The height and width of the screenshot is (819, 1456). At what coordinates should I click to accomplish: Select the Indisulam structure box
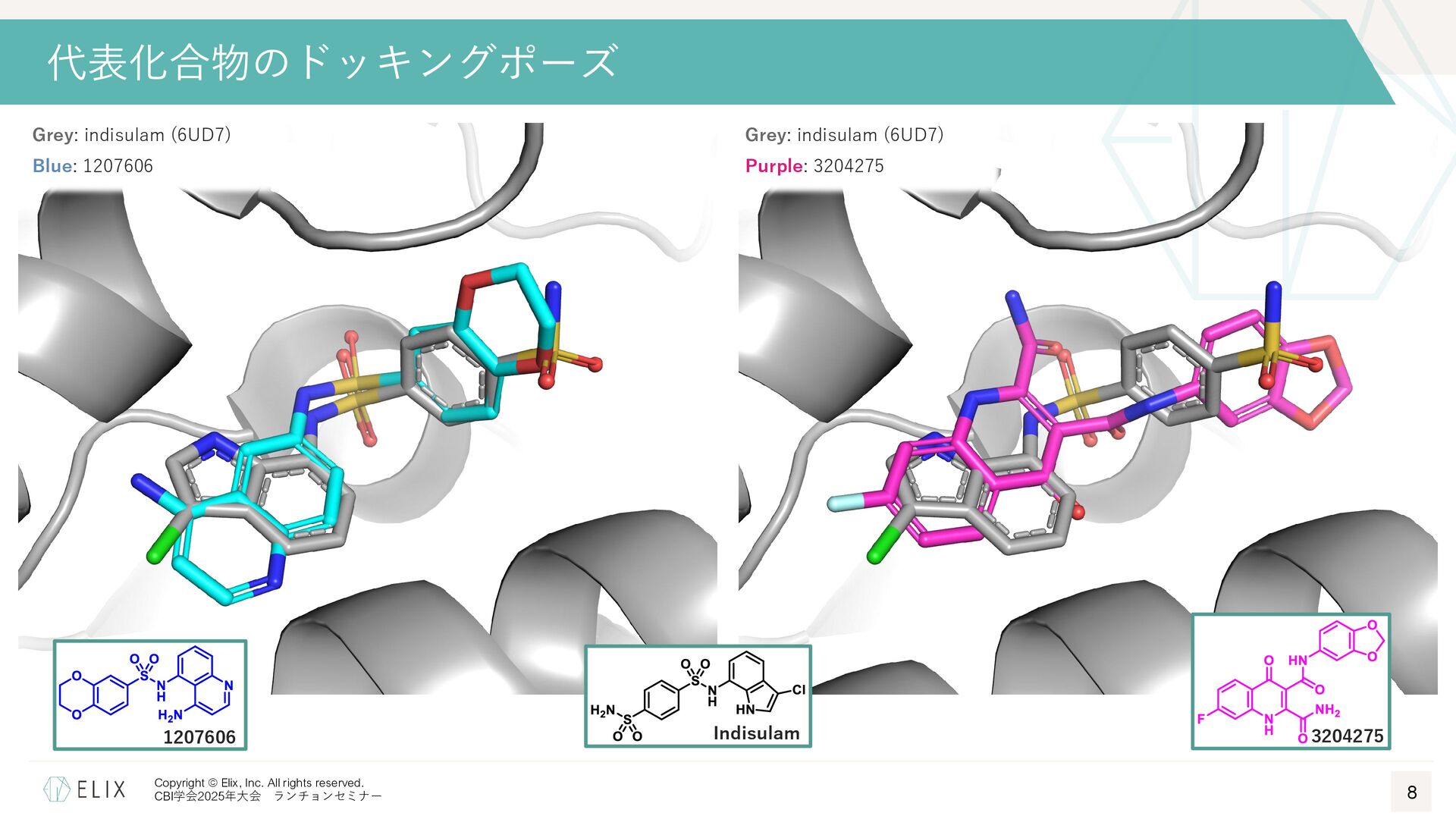pyautogui.click(x=697, y=696)
